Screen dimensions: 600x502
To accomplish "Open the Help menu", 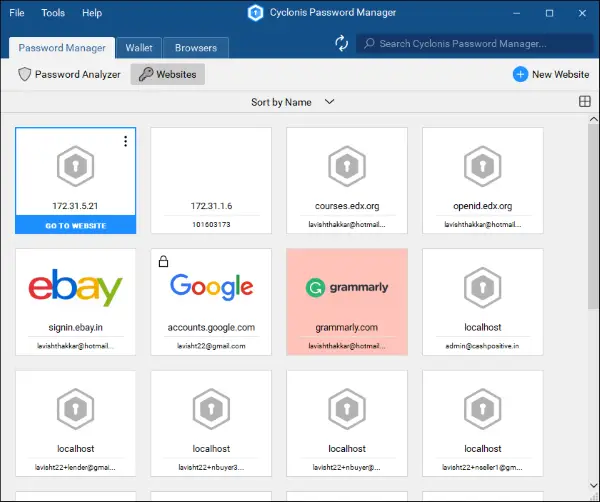I will point(92,13).
